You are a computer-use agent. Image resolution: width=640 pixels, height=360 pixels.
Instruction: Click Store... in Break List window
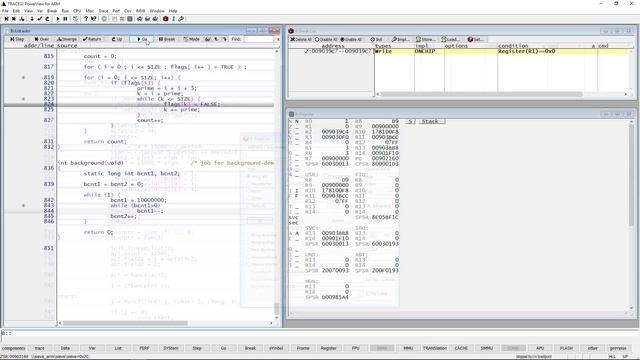point(425,40)
